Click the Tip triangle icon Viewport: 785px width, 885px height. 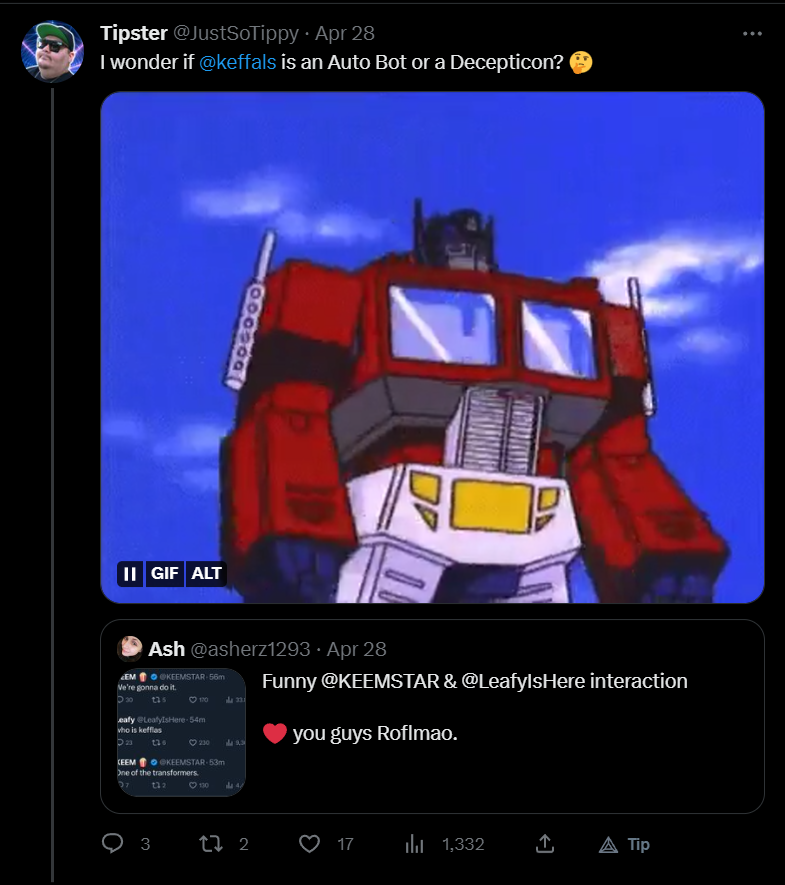(608, 844)
